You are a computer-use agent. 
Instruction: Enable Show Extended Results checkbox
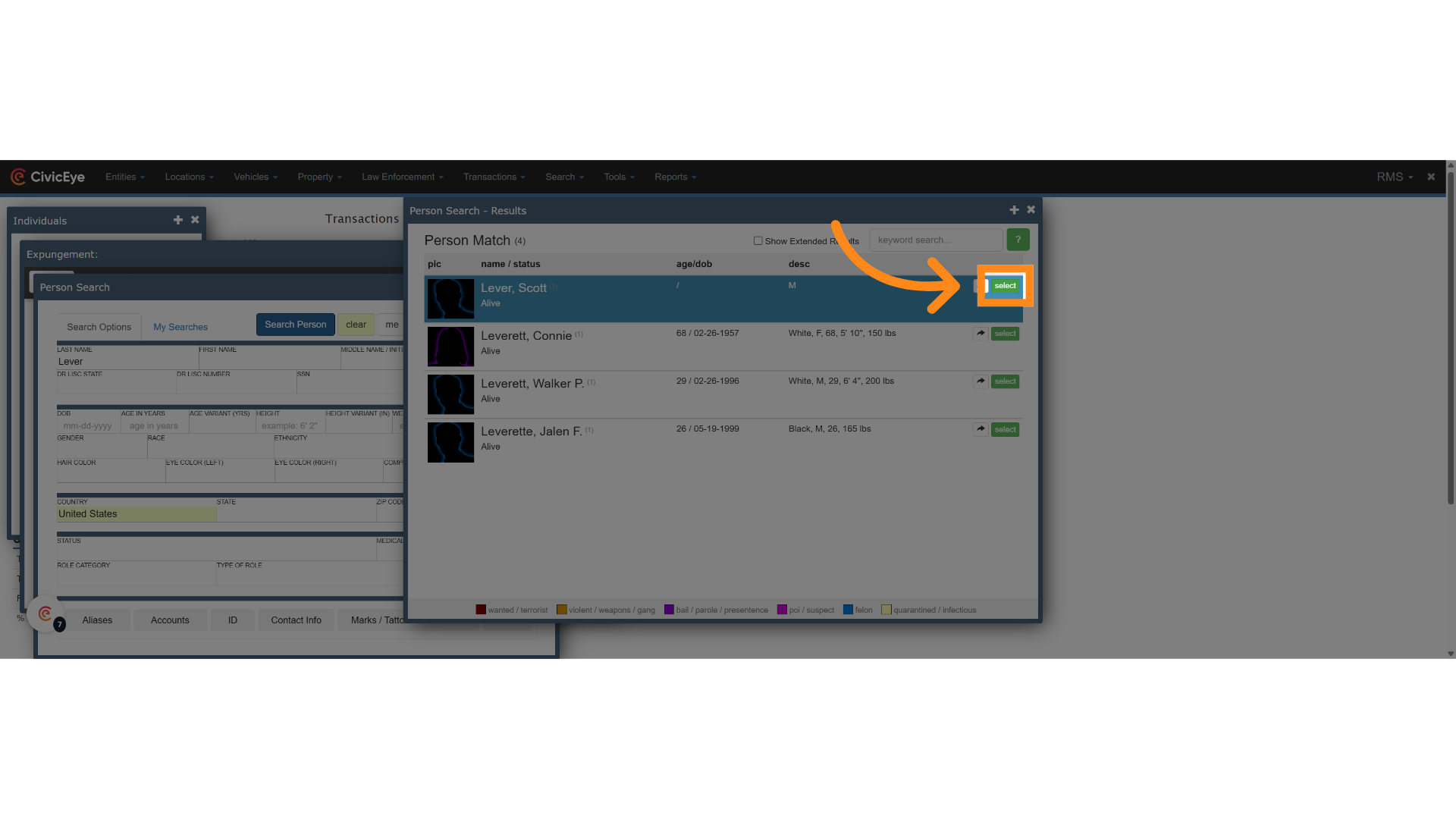pyautogui.click(x=758, y=241)
